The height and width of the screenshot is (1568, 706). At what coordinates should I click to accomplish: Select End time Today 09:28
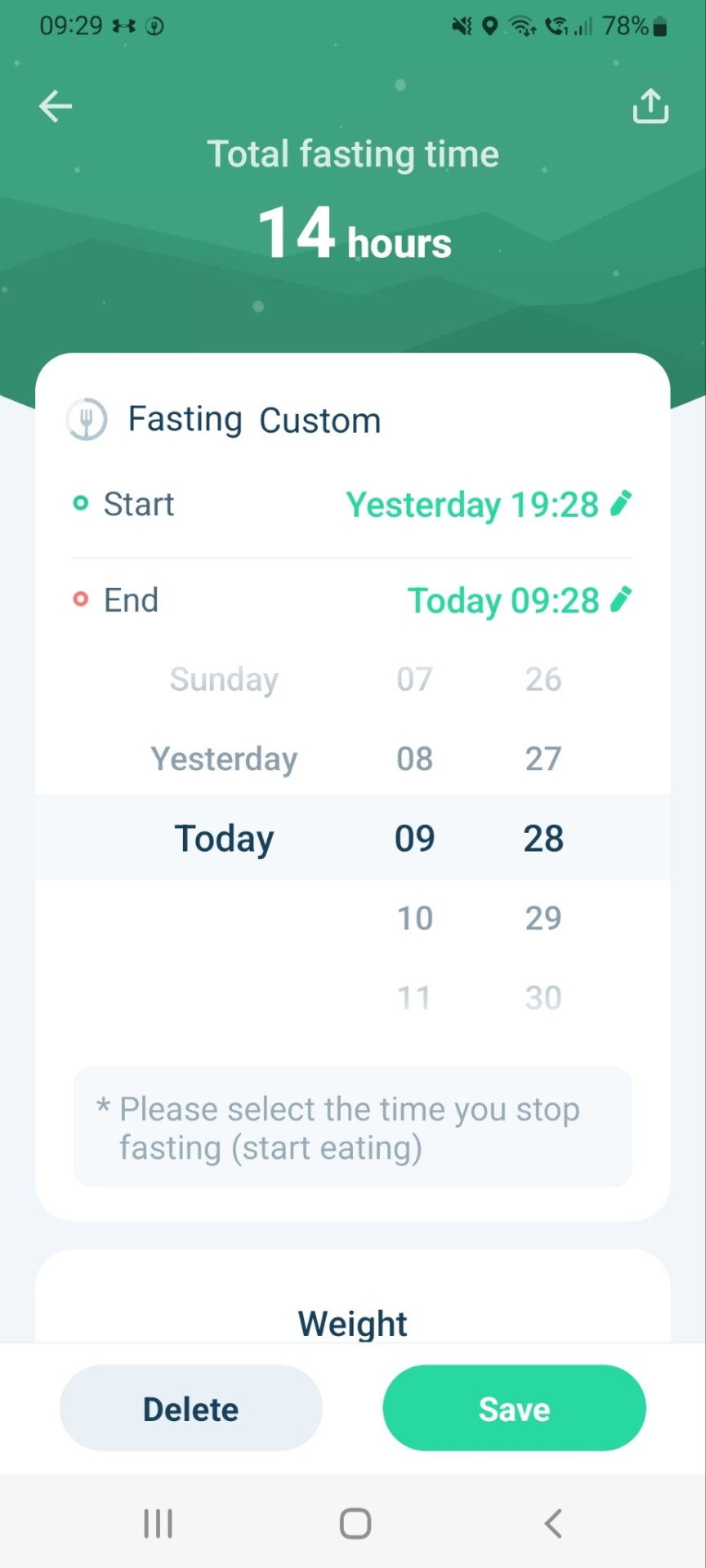click(x=503, y=600)
